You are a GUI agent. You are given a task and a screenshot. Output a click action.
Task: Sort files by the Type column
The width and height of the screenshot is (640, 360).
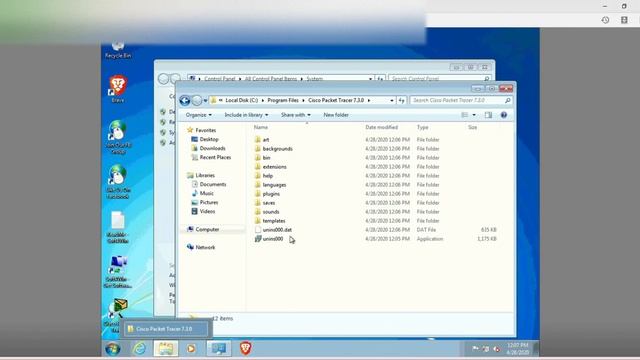tap(422, 127)
